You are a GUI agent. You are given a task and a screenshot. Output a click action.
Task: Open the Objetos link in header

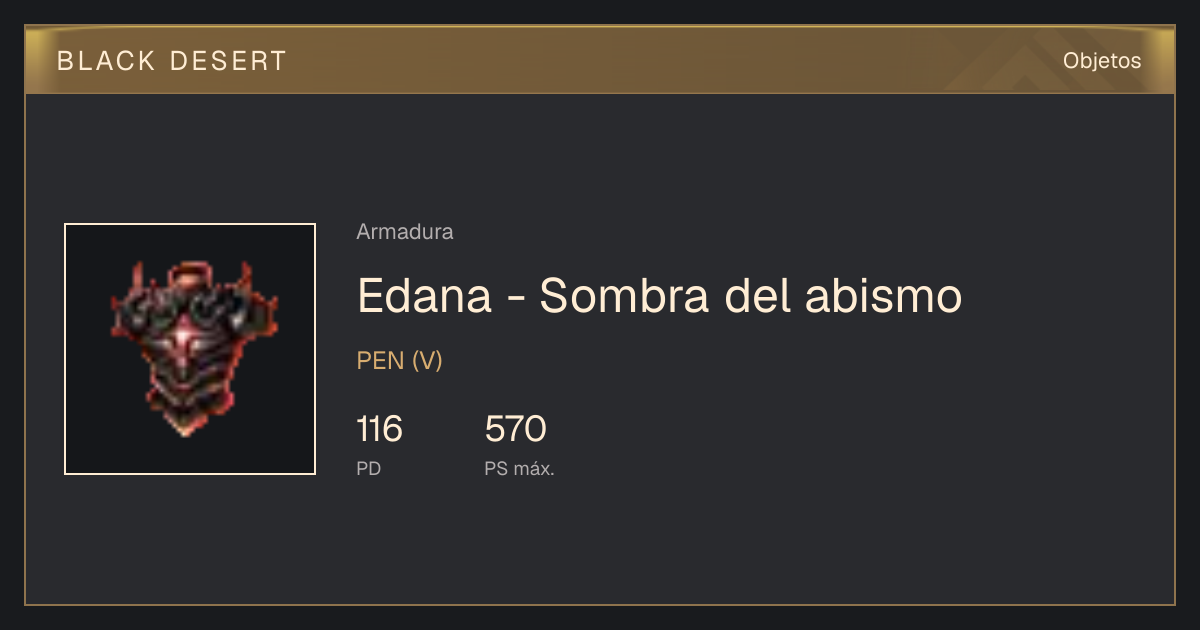pyautogui.click(x=1102, y=60)
